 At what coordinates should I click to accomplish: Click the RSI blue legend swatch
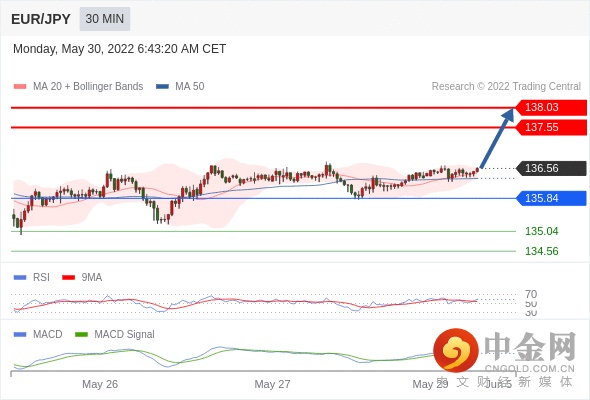tap(20, 278)
